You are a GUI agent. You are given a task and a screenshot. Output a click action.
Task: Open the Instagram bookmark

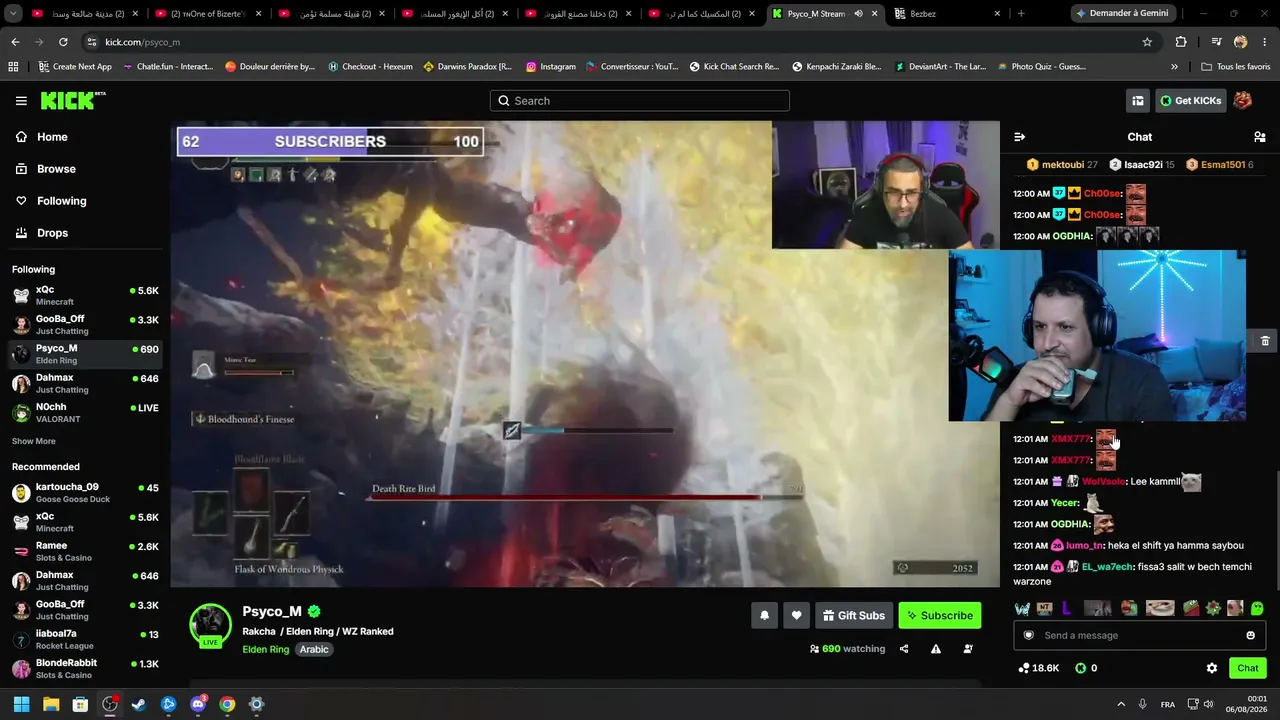pos(551,67)
